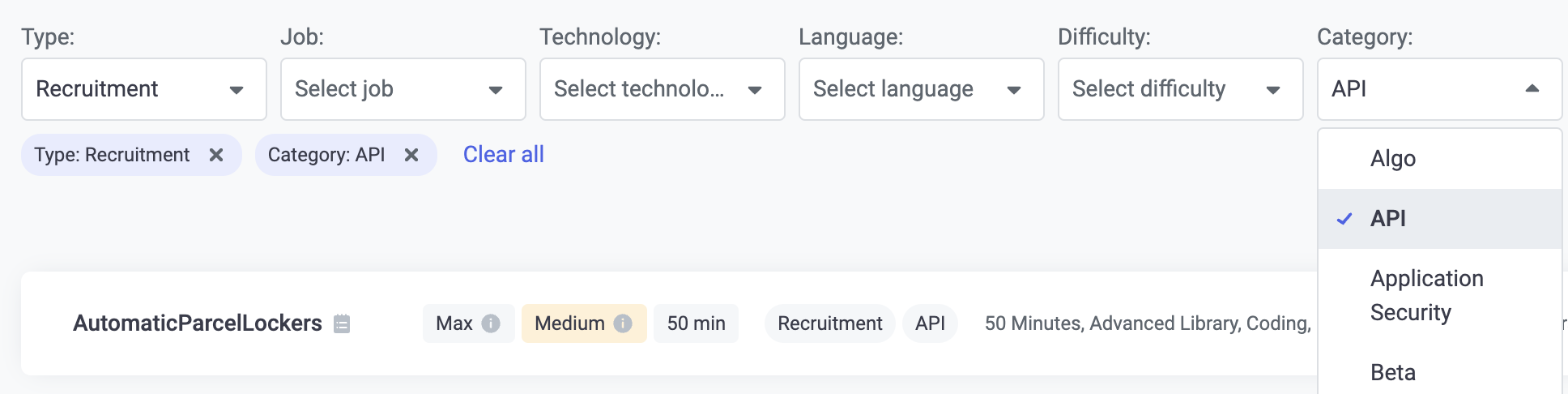The width and height of the screenshot is (1568, 394).
Task: Click the Recruitment tag on the task row
Action: click(829, 323)
